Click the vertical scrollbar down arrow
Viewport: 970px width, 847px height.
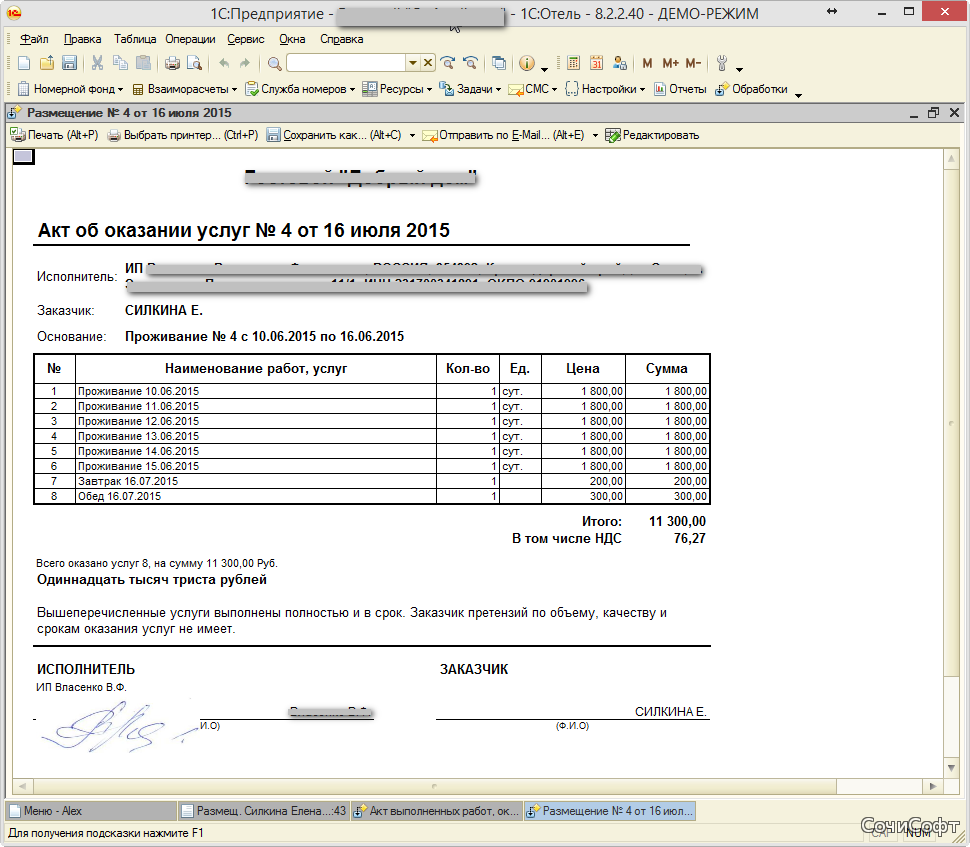coord(951,768)
